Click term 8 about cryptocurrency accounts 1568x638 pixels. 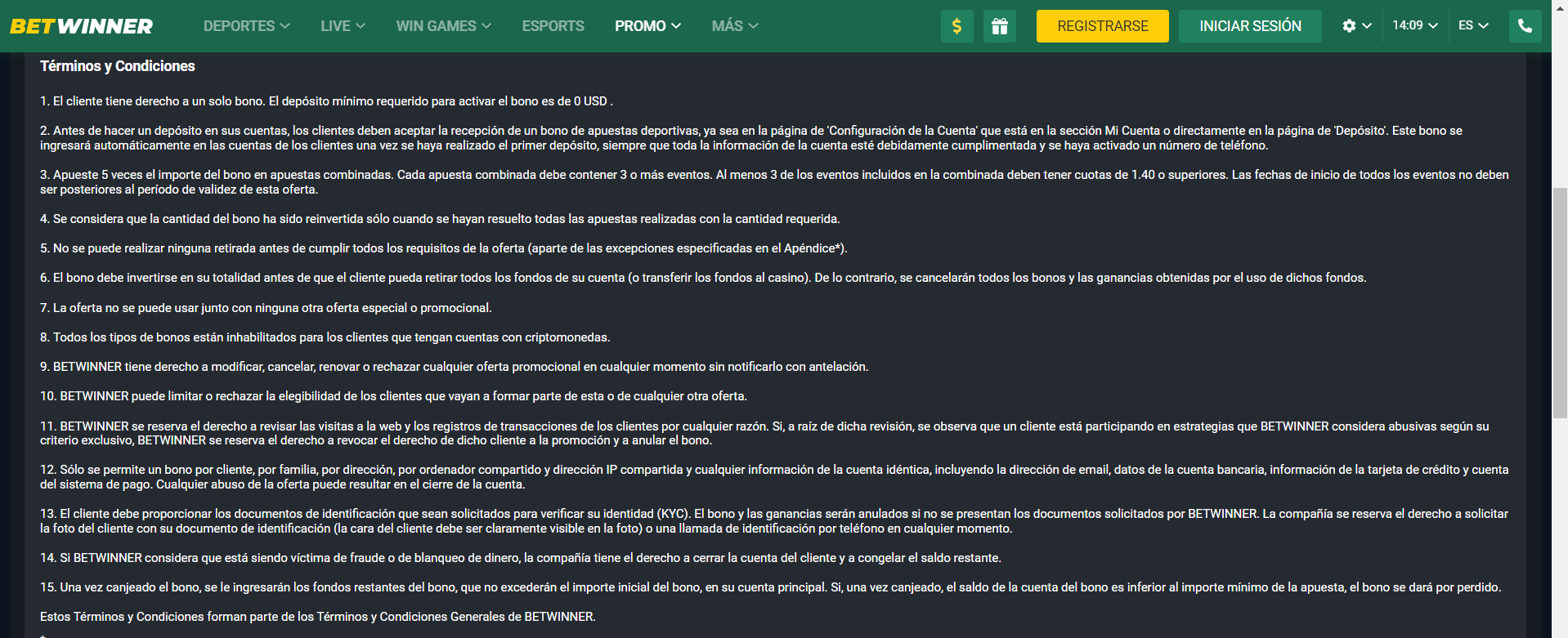pos(325,337)
